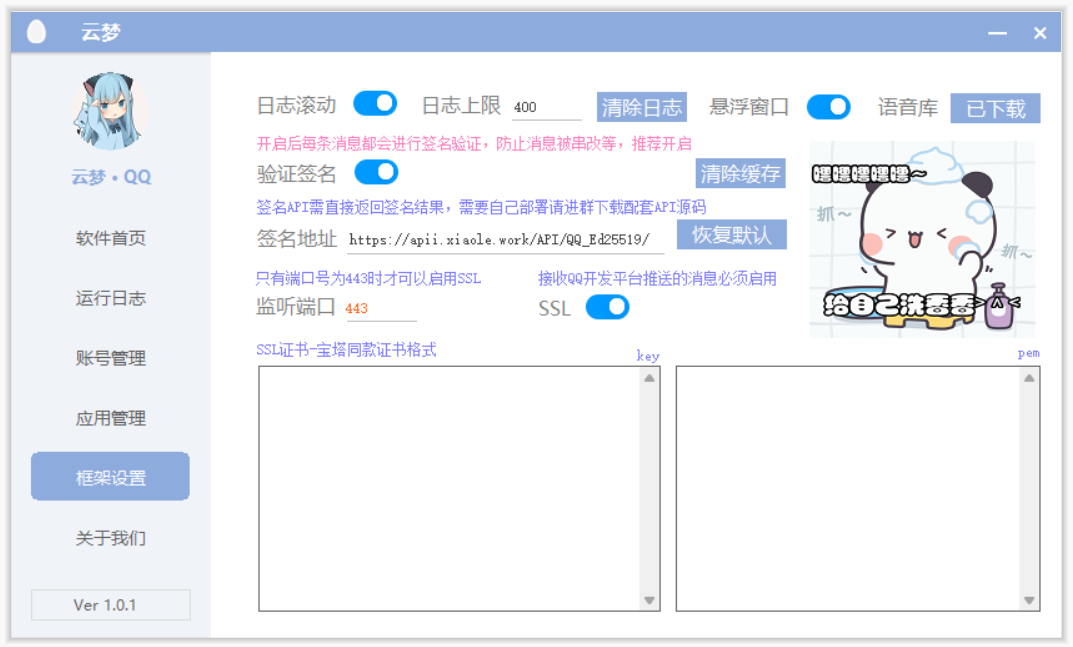Screen dimensions: 1073x647
Task: Turn off the 验证签名 switch
Action: pyautogui.click(x=376, y=172)
